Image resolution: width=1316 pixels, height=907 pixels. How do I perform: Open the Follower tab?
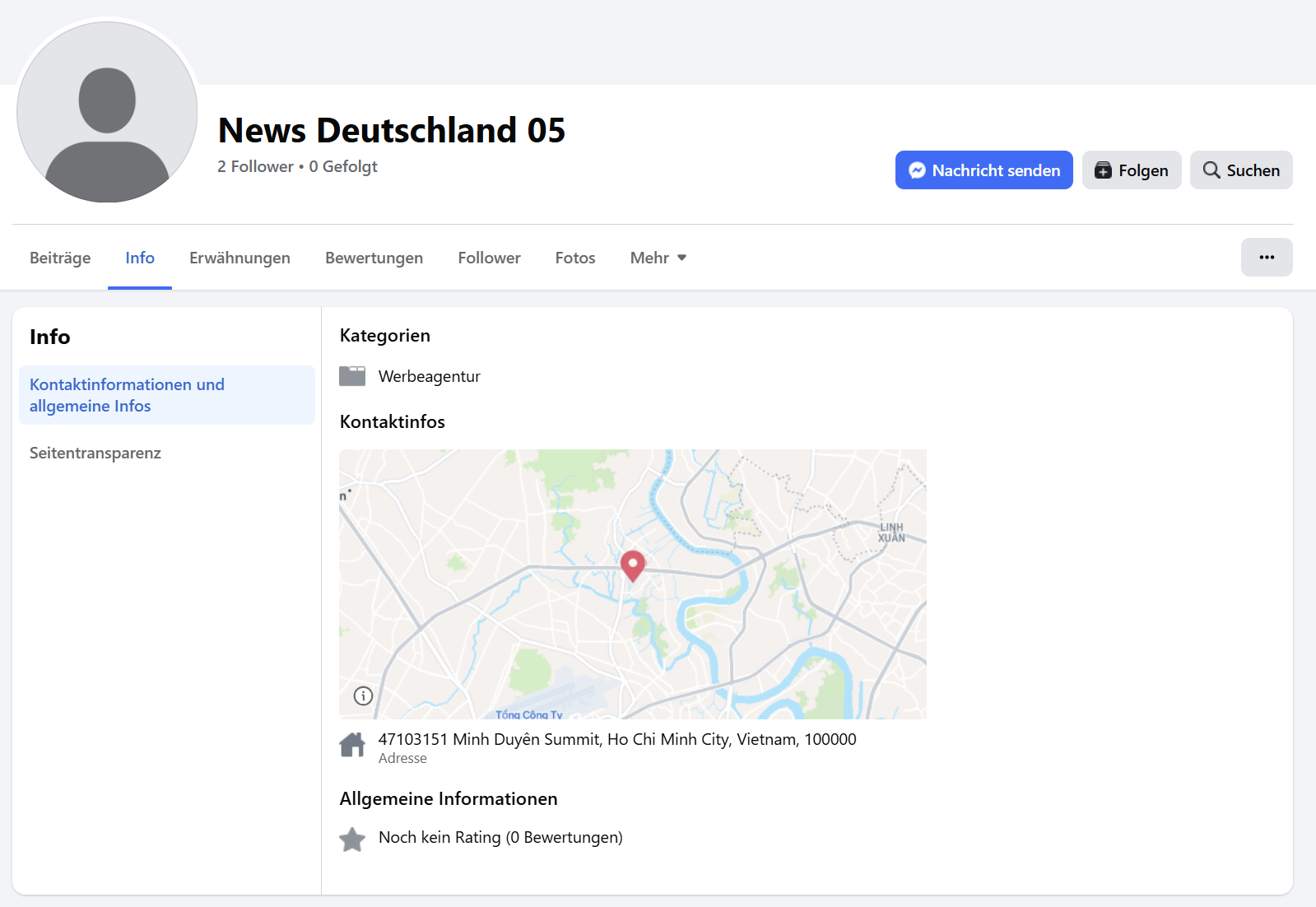point(489,258)
